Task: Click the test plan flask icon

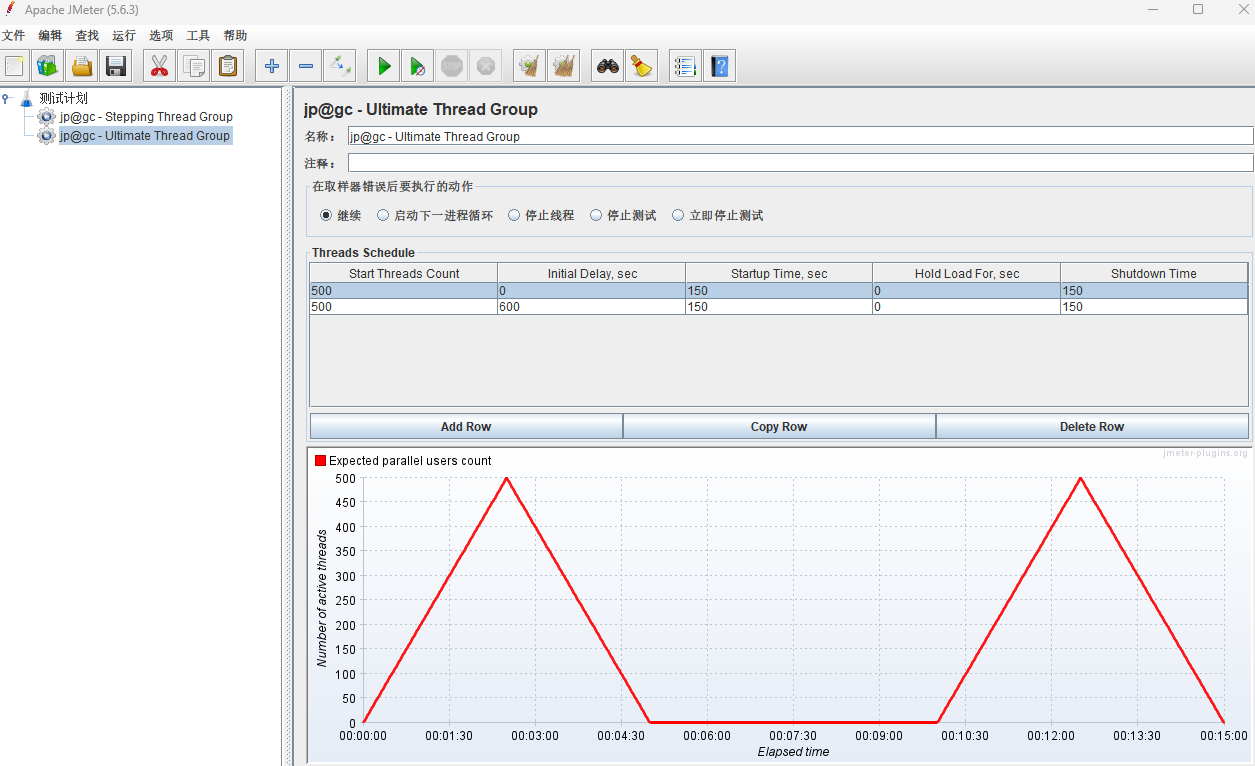Action: [27, 98]
